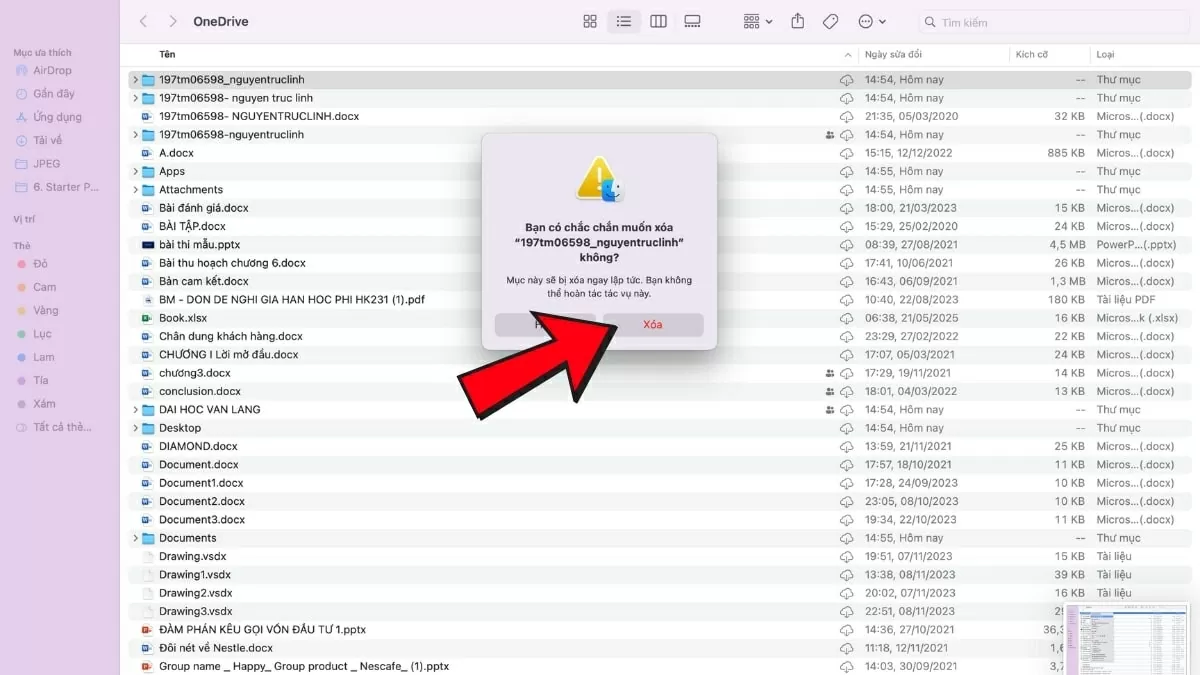Sort by Ngày sửa đổi column header
Screen dimensions: 1200x675
point(893,55)
